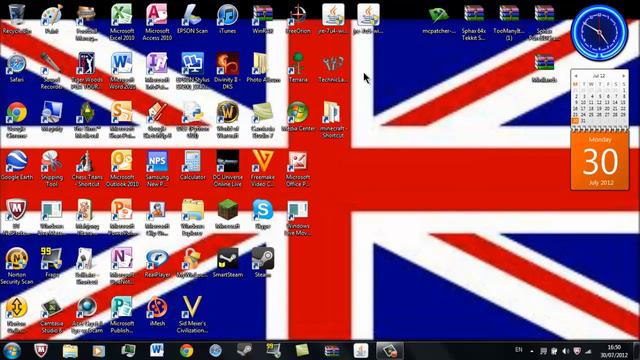Image resolution: width=640 pixels, height=360 pixels.
Task: Open Java app on the taskbar
Action: 361,351
